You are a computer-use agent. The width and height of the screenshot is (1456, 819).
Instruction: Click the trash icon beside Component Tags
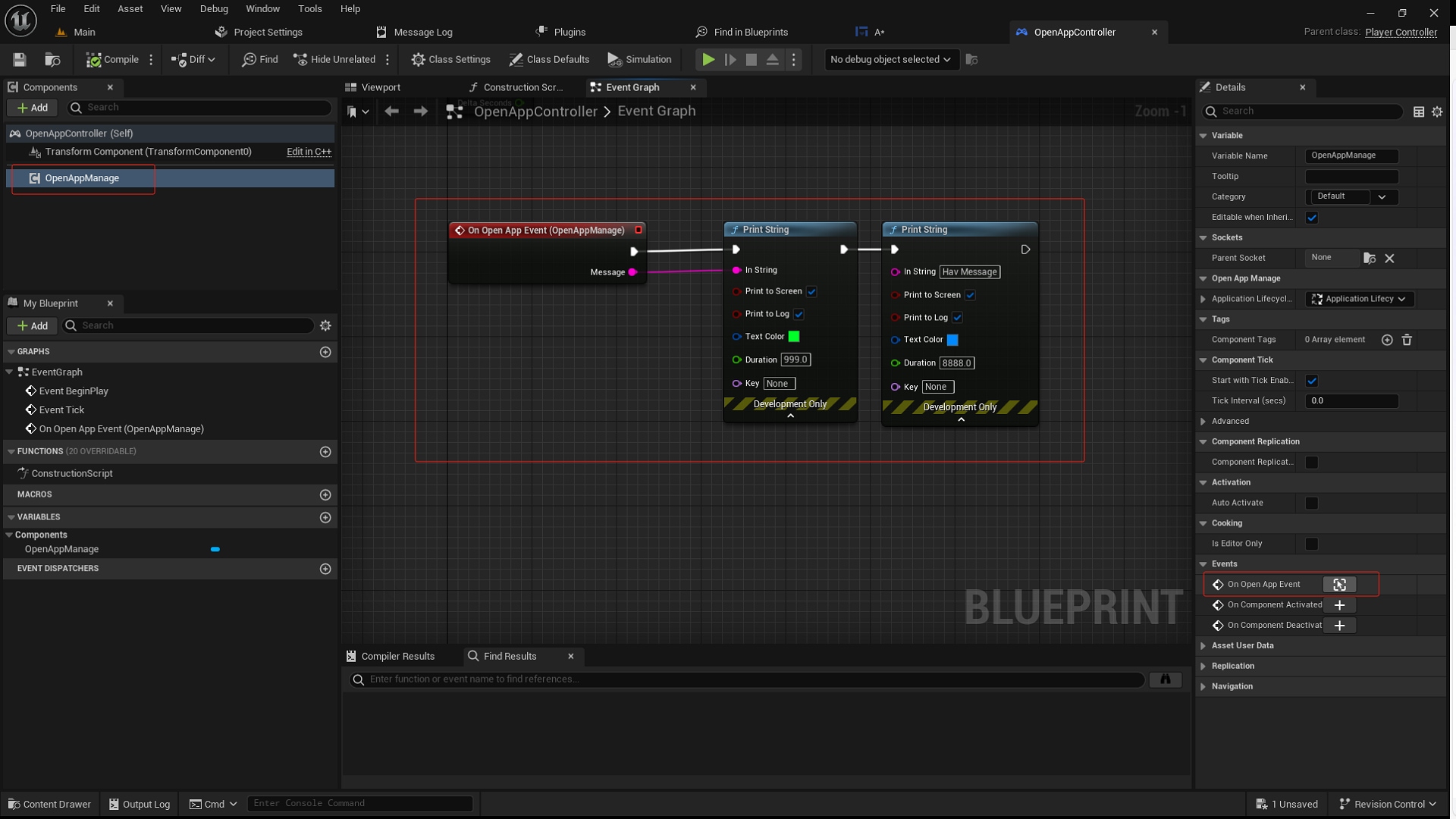tap(1407, 340)
